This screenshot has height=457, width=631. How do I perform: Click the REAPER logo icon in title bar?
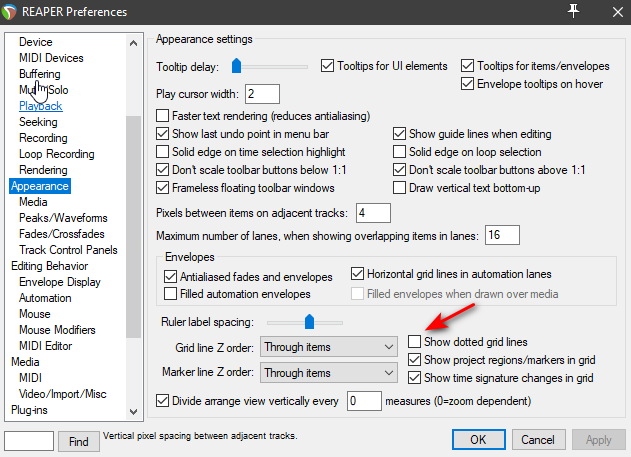click(9, 12)
